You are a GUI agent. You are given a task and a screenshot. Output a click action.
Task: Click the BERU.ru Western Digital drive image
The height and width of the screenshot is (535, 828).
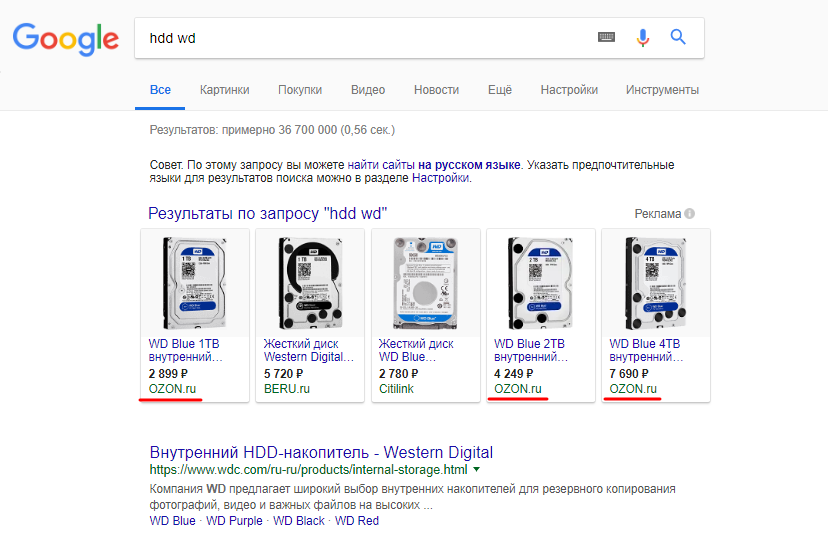[310, 283]
